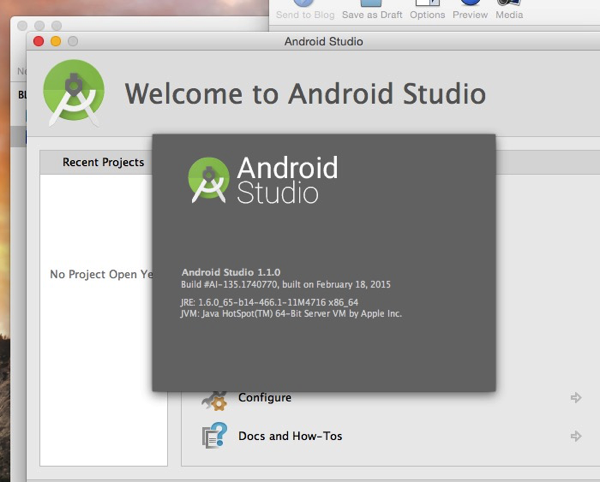Open Options in the background toolbar
The height and width of the screenshot is (482, 600).
tap(427, 15)
